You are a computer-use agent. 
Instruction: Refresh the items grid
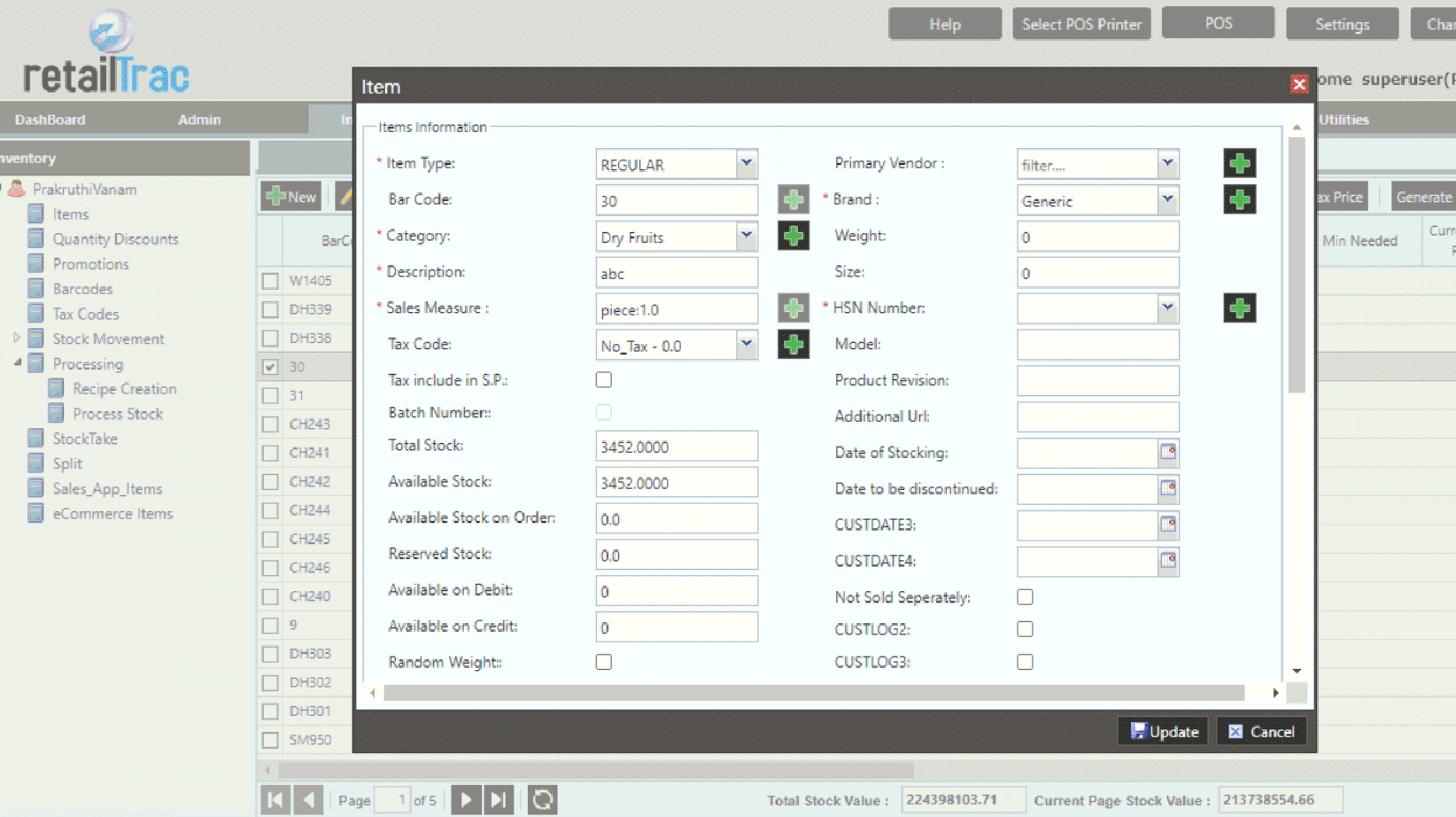[542, 800]
